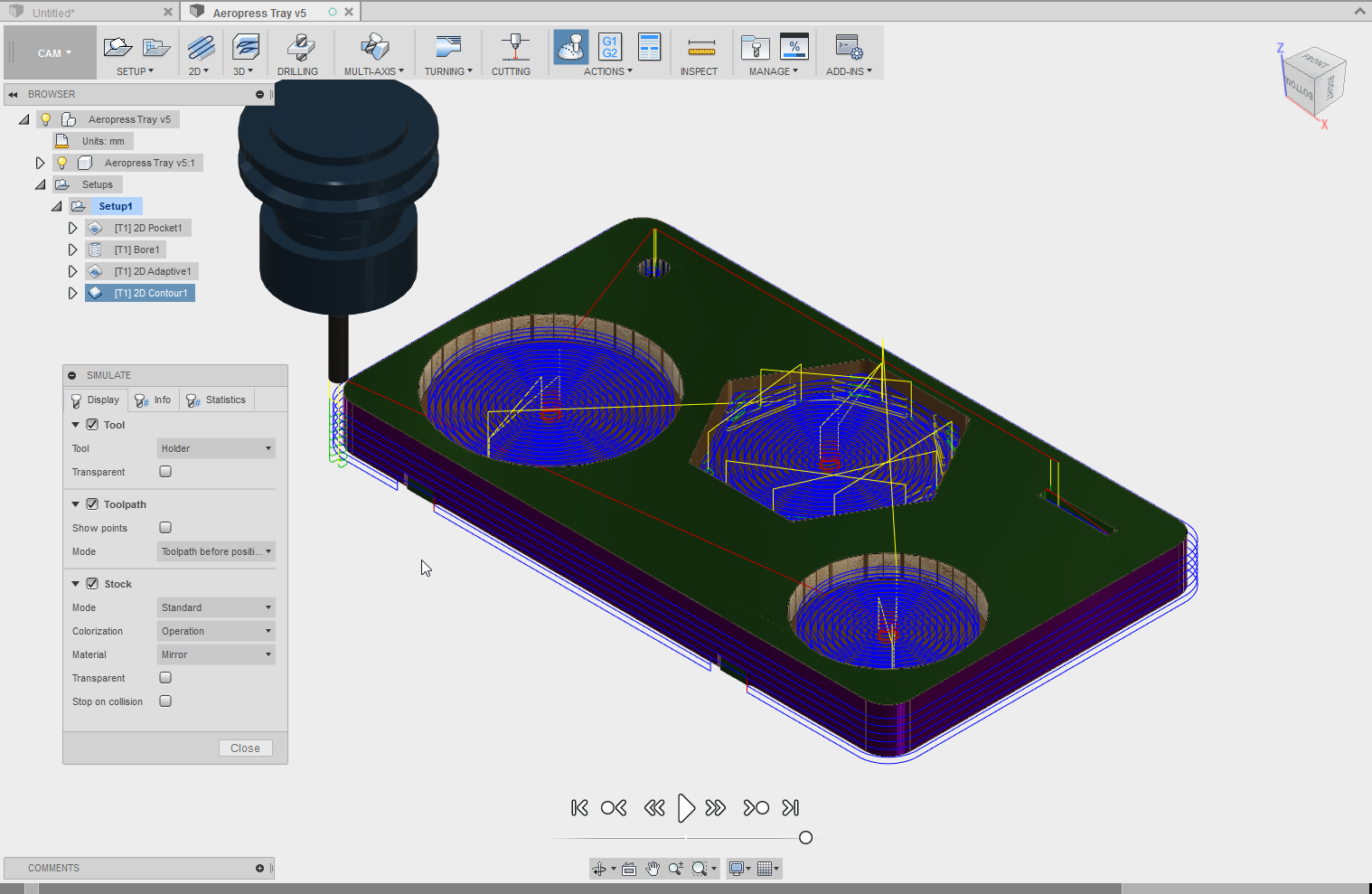Toggle lightbulb visibility for Aeropress Tray v5:1
Viewport: 1372px width, 894px height.
(61, 163)
